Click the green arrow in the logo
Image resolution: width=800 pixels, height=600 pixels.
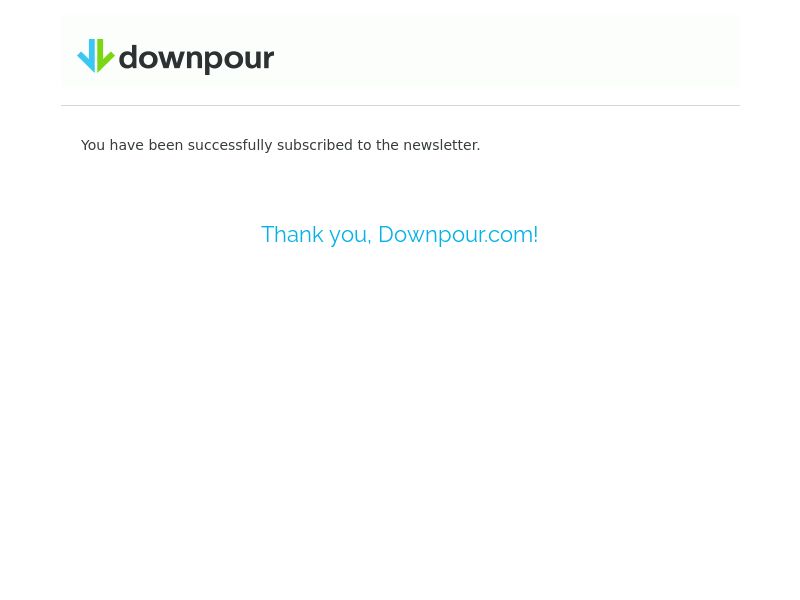pyautogui.click(x=105, y=56)
